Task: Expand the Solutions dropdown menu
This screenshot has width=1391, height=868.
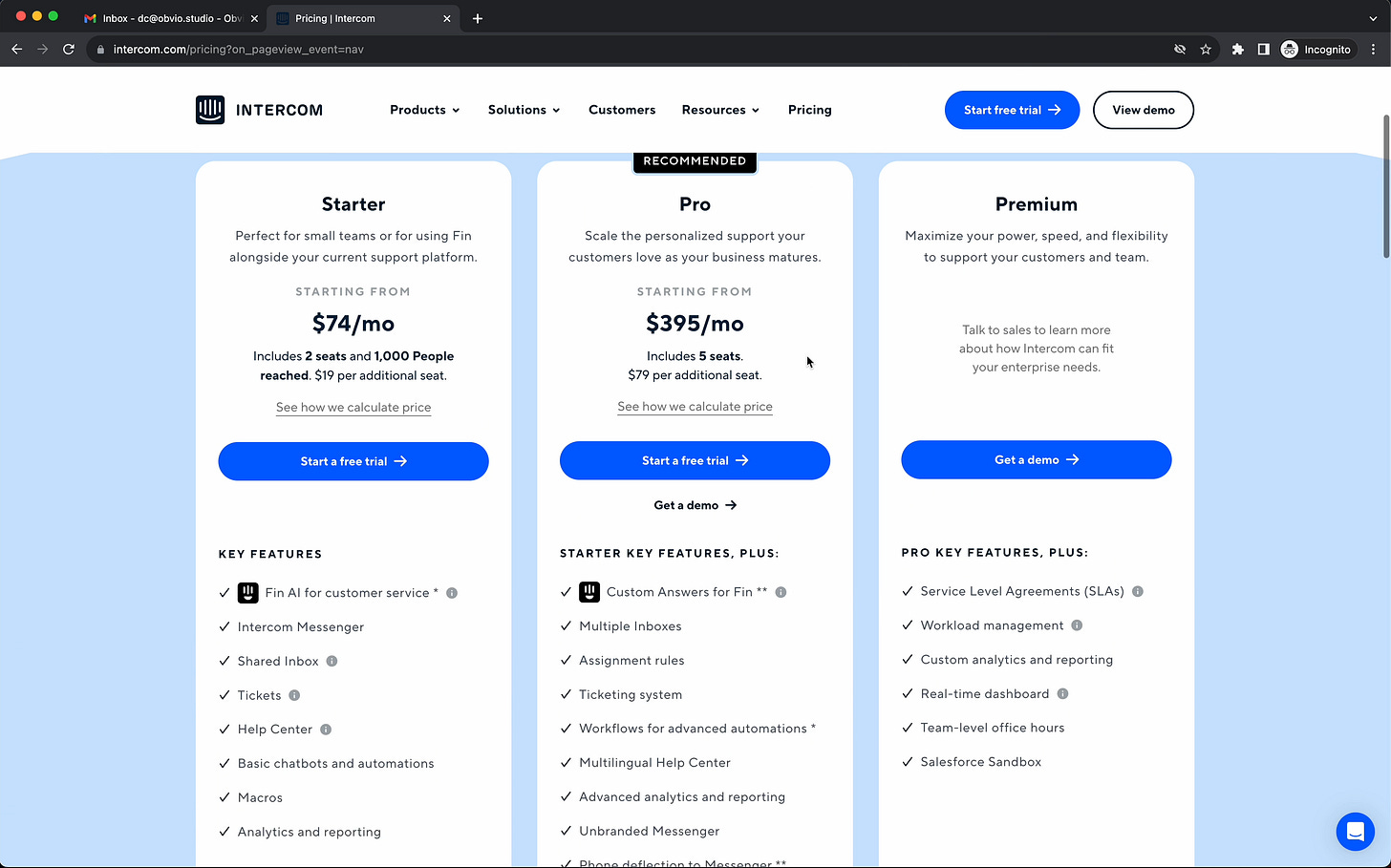Action: coord(524,110)
